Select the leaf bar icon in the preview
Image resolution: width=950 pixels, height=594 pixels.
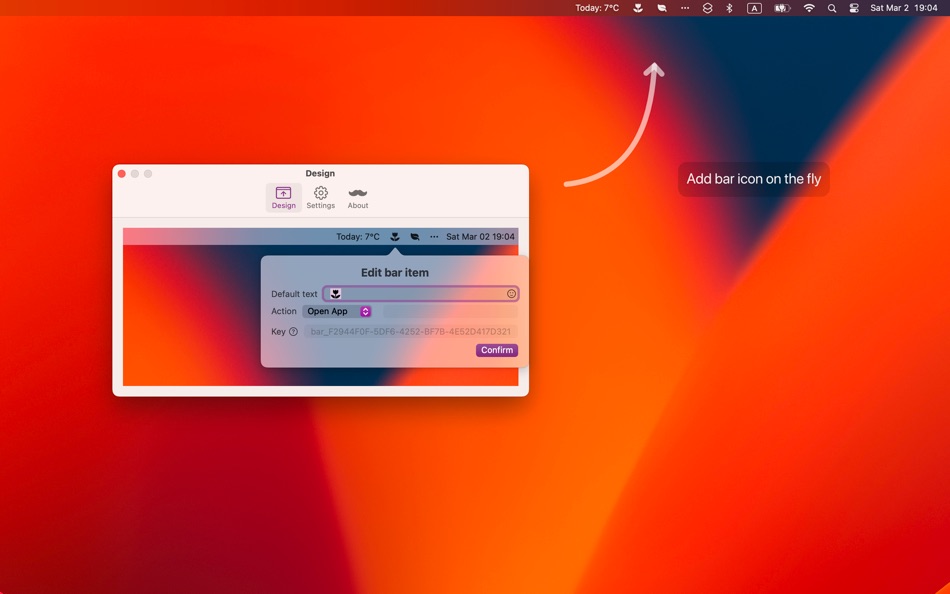click(x=415, y=236)
